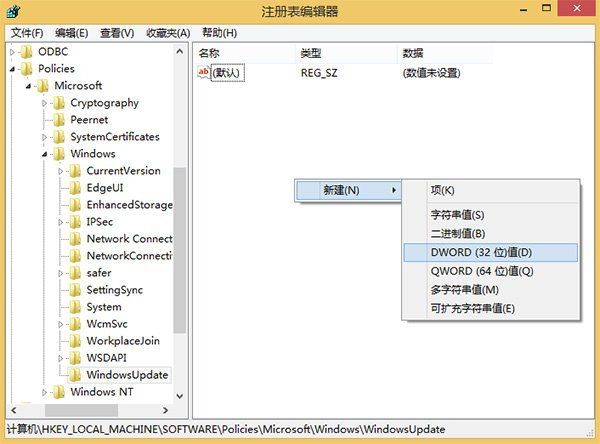Click tree scrollbar up arrow
600x444 pixels.
[x=179, y=51]
